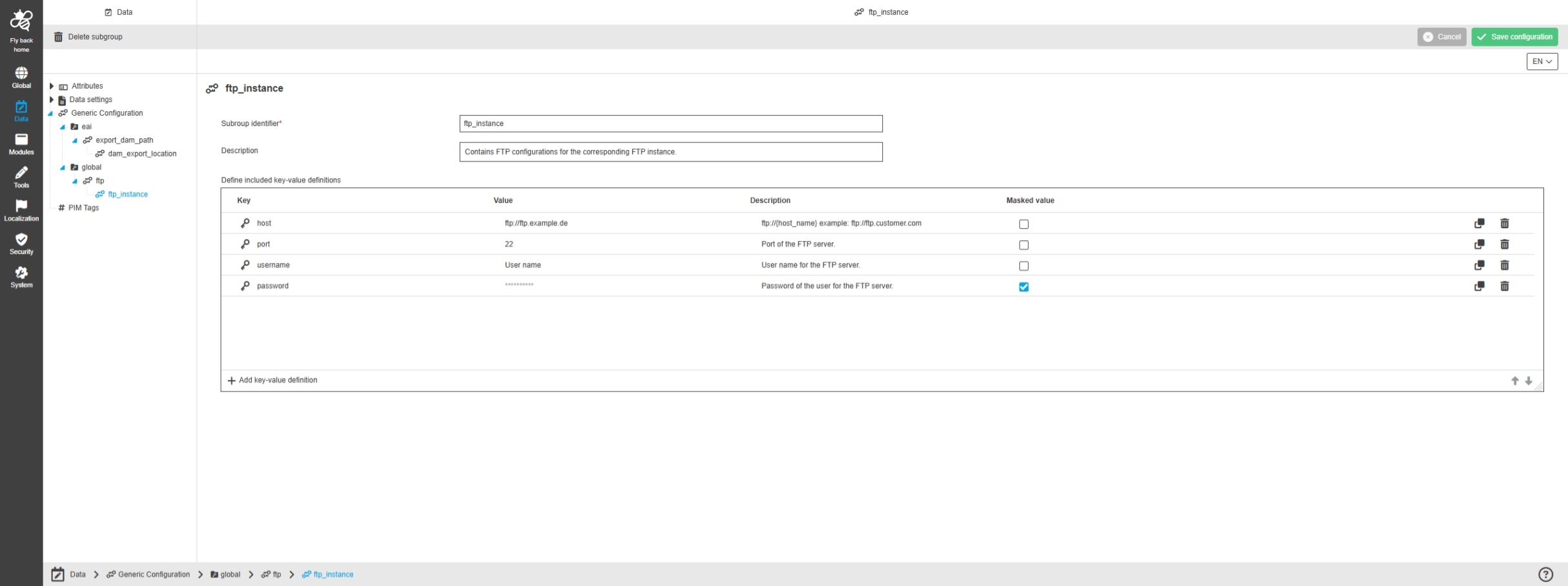
Task: Delete the host key row
Action: pos(1504,224)
